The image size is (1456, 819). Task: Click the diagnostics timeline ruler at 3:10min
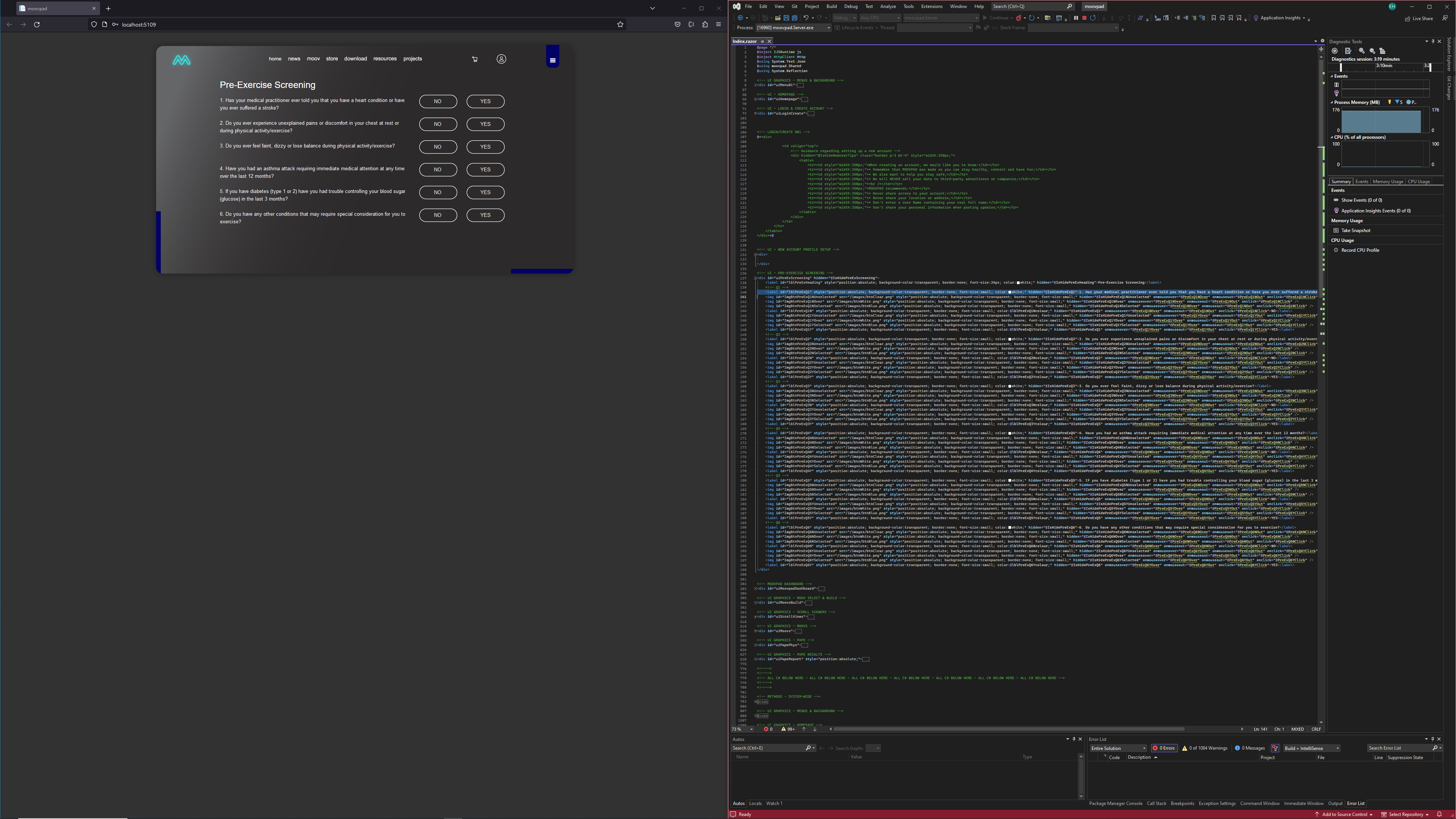pos(1384,66)
